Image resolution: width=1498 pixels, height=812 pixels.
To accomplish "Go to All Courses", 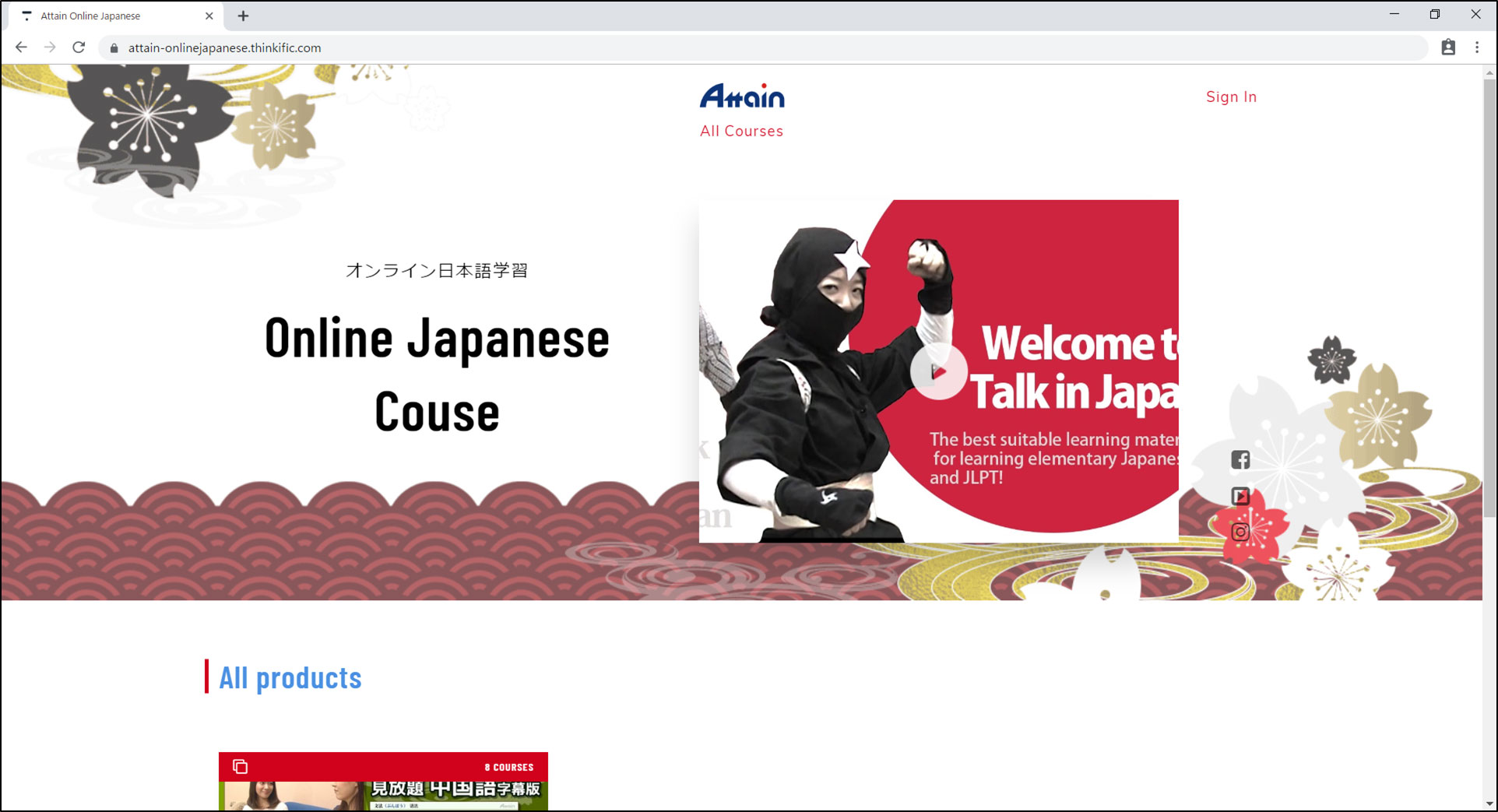I will point(741,131).
